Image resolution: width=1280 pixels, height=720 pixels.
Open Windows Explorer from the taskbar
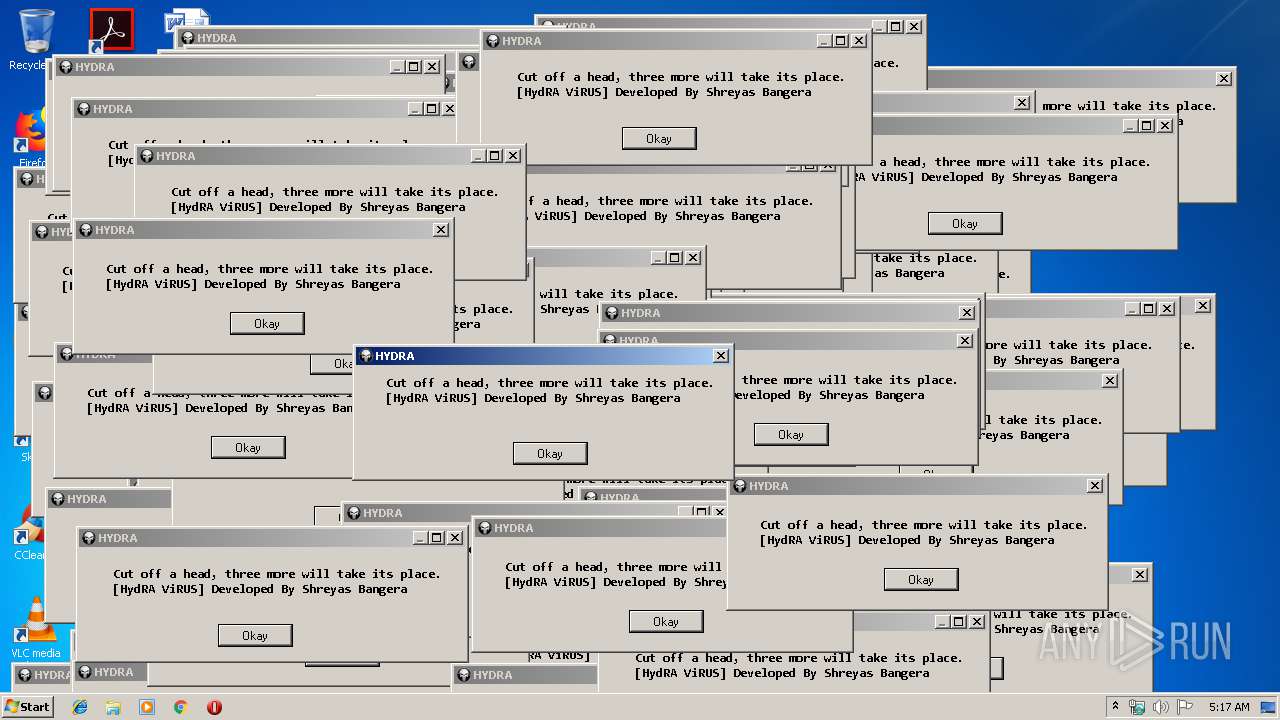click(113, 707)
